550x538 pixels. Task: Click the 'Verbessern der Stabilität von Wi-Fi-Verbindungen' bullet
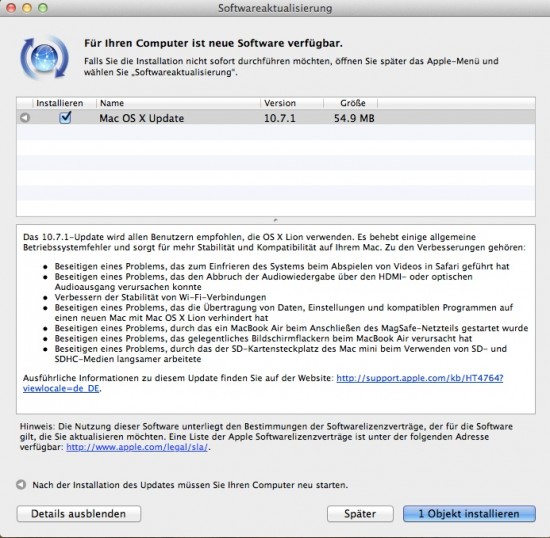click(x=160, y=297)
